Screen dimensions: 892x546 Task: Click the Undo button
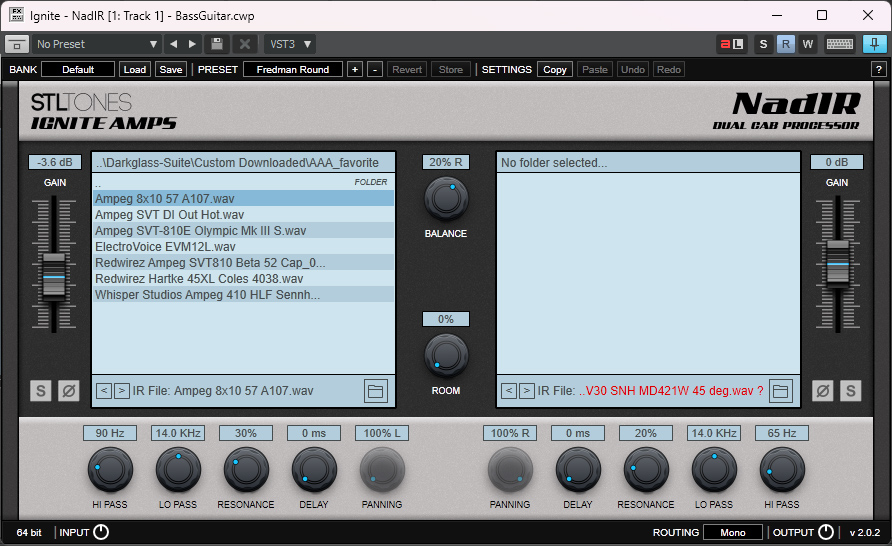tap(633, 69)
